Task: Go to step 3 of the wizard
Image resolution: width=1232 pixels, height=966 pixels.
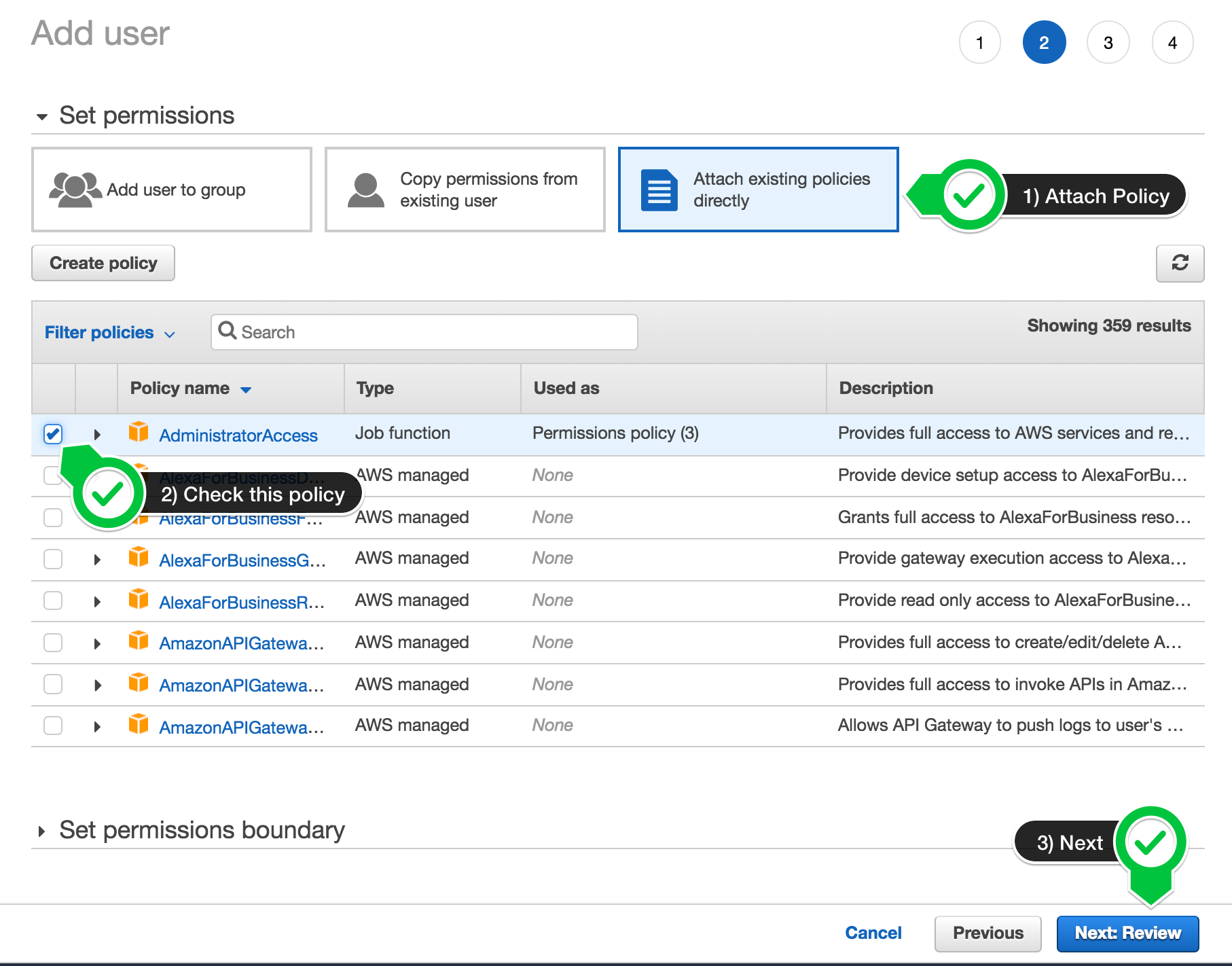Action: point(1108,43)
